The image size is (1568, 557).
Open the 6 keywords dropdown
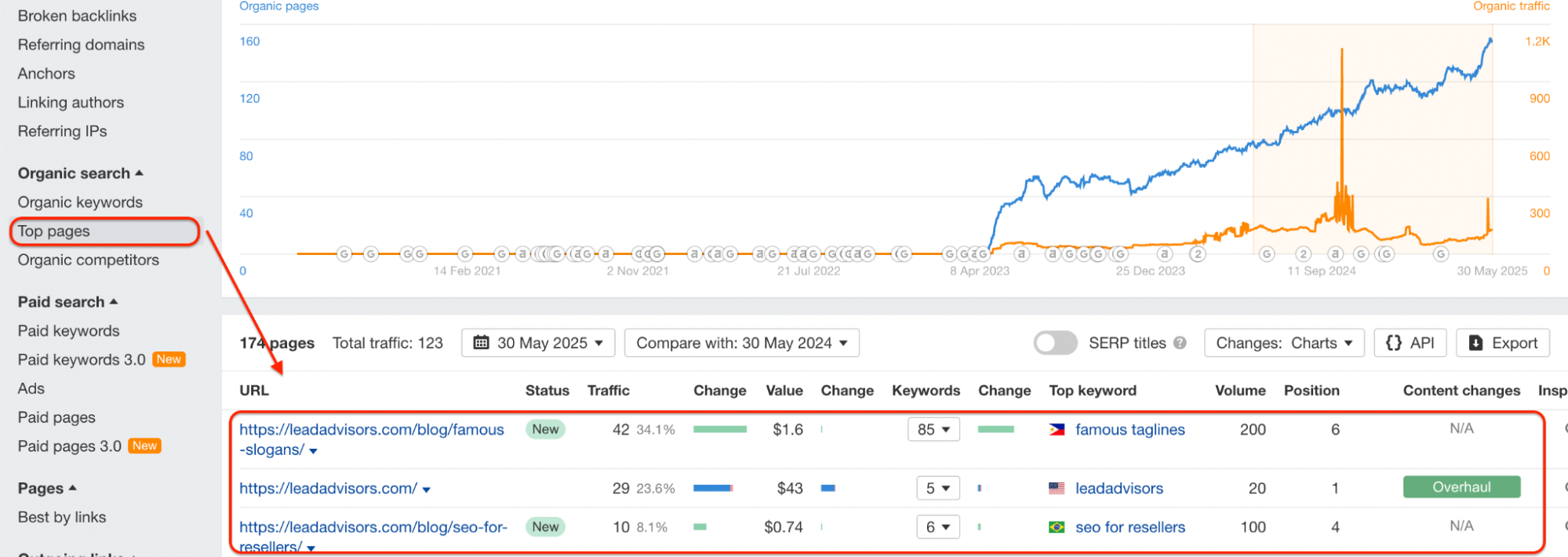[938, 527]
